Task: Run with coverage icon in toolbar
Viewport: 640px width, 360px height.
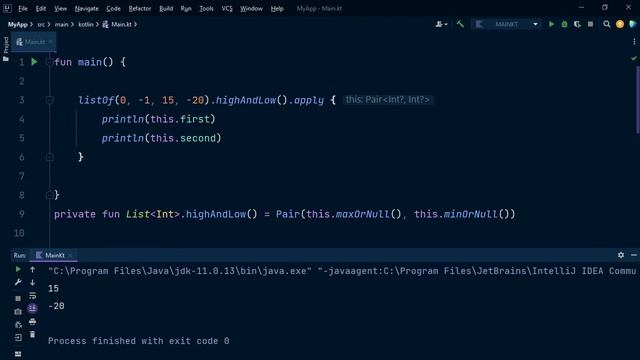Action: [577, 24]
